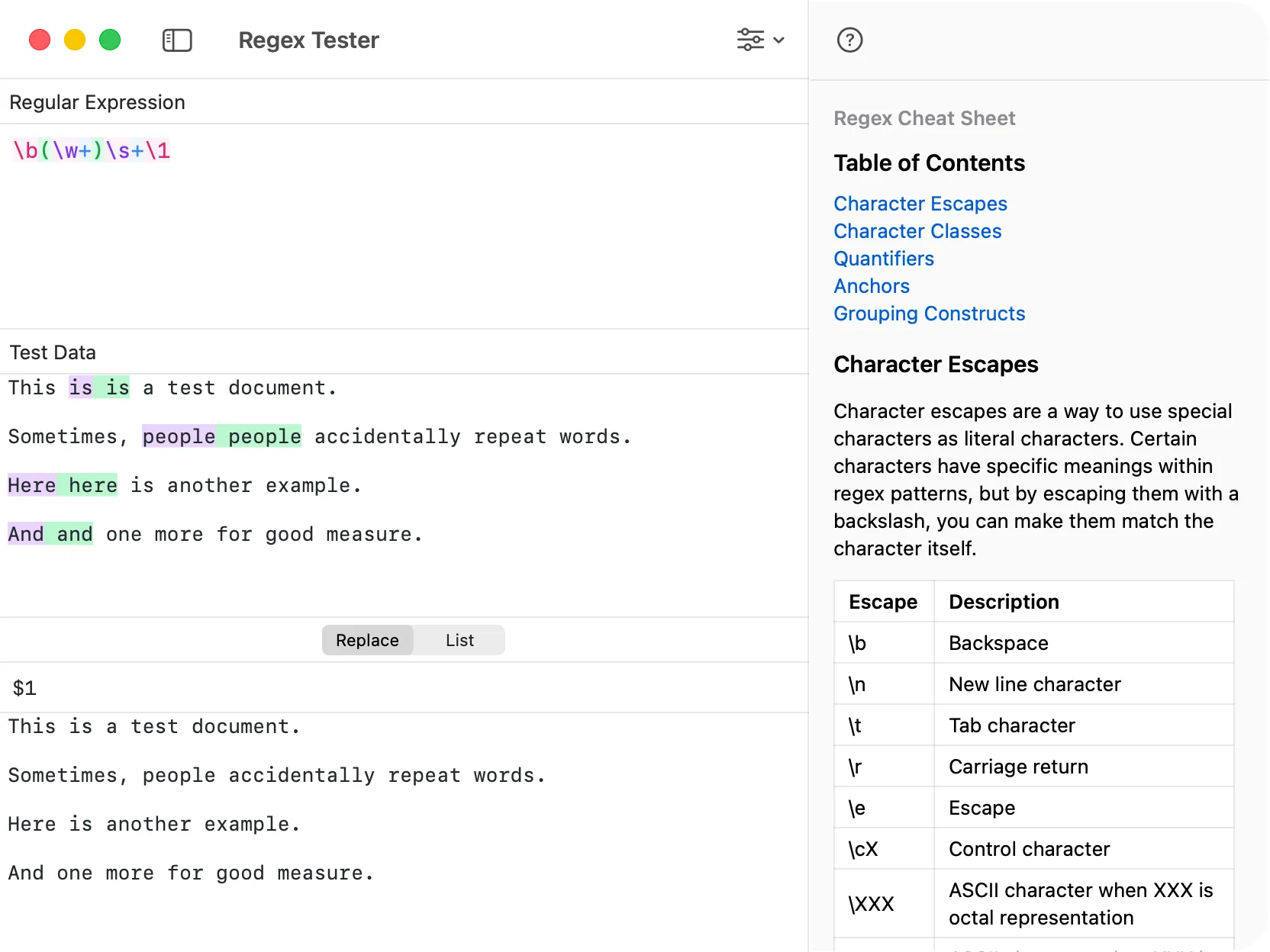
Task: Select the 'Here here' highlighted match
Action: (62, 485)
